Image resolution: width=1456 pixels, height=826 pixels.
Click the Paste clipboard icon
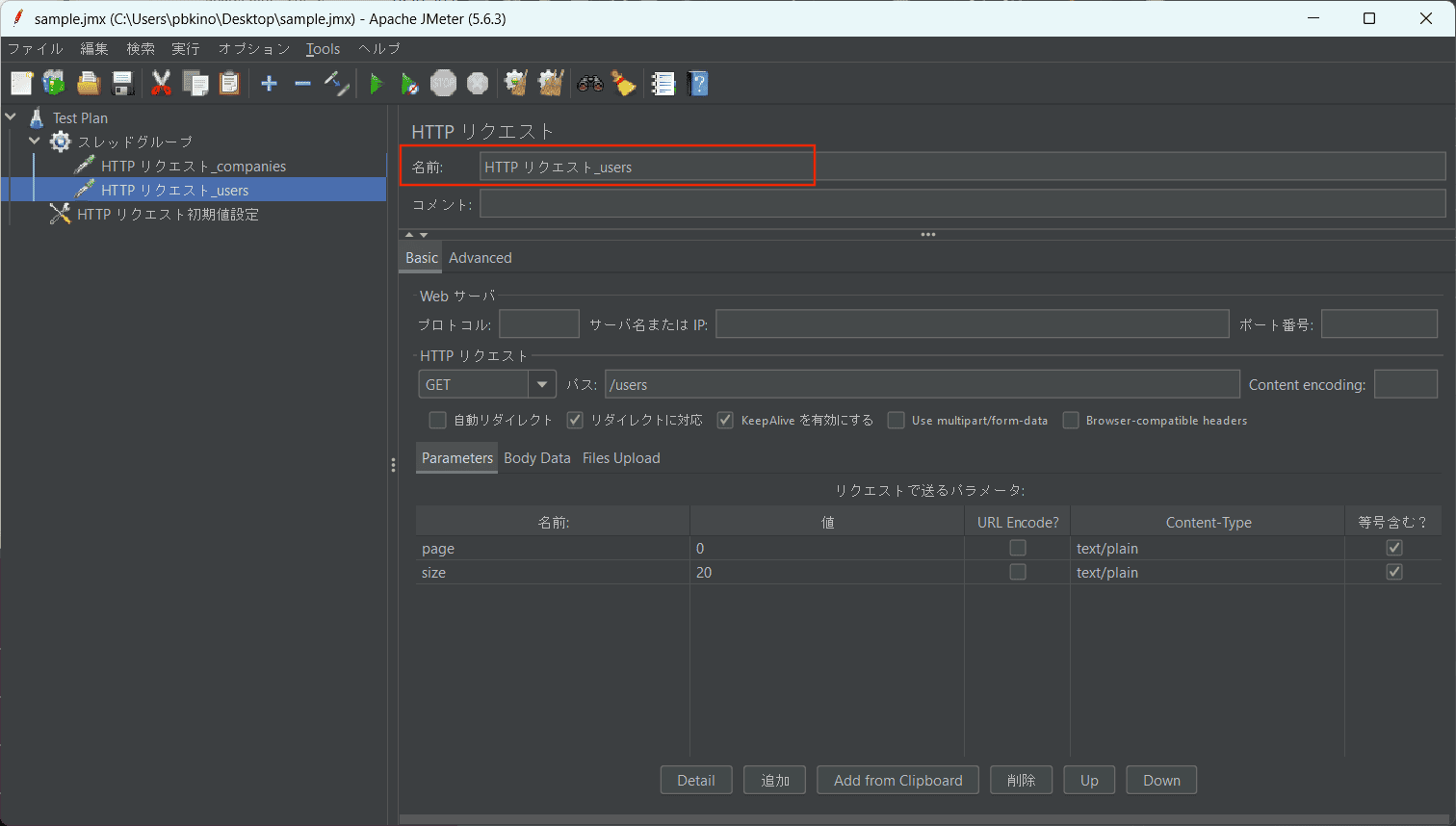pyautogui.click(x=229, y=84)
